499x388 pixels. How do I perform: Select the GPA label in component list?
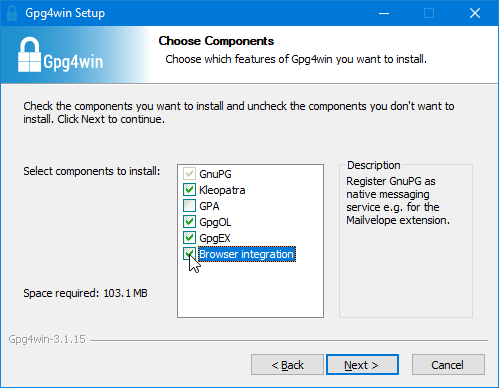[x=209, y=206]
